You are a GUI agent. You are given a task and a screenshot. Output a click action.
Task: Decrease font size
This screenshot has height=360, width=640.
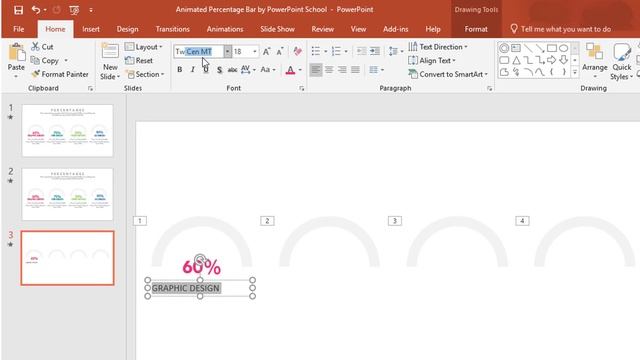(280, 51)
